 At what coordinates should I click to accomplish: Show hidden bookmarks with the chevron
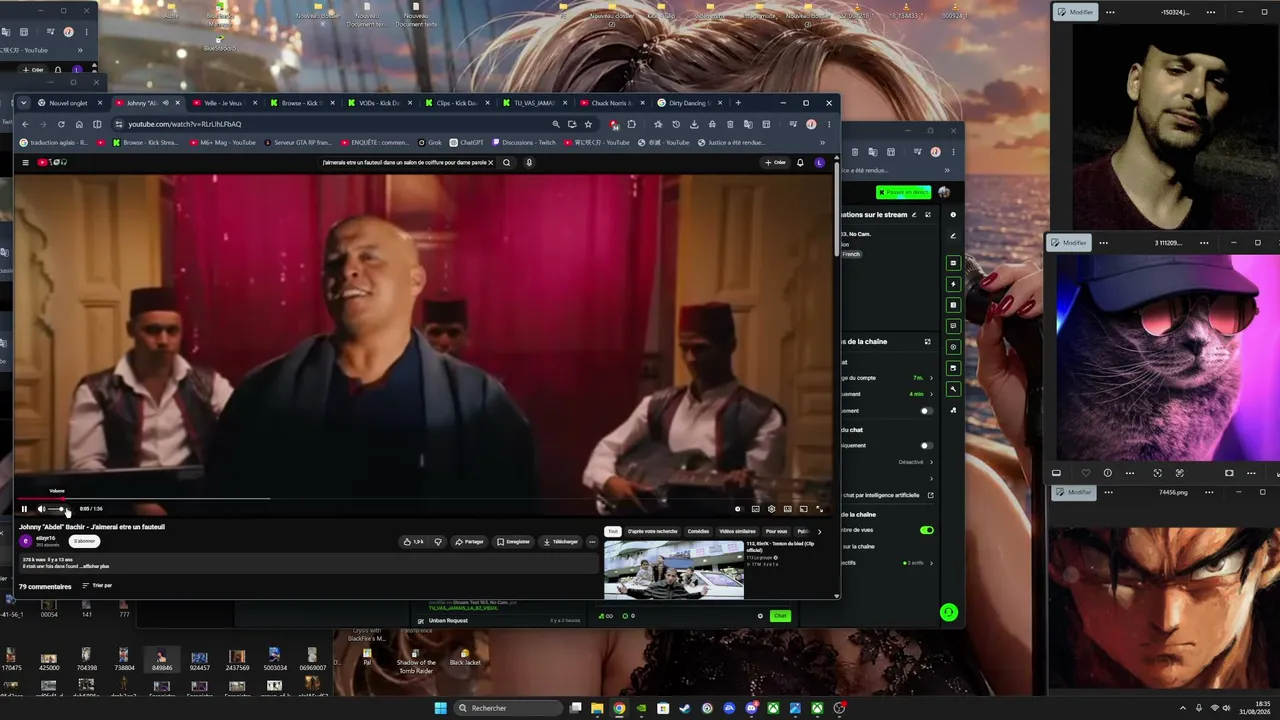coord(823,143)
